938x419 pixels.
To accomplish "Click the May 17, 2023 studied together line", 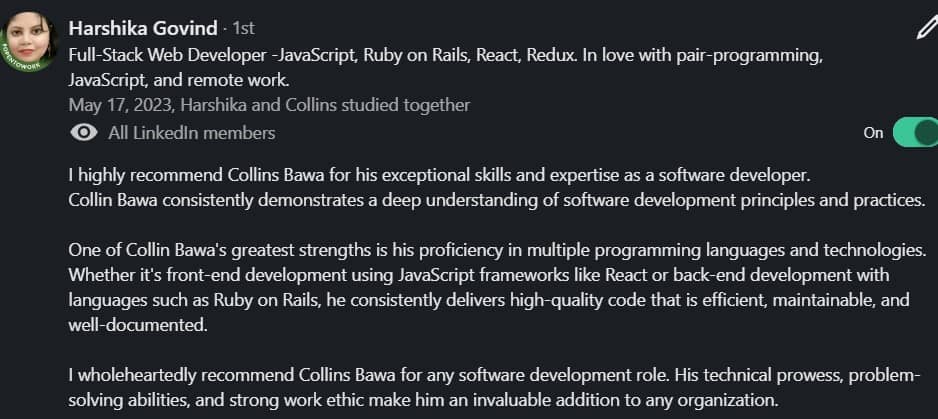I will (x=269, y=105).
